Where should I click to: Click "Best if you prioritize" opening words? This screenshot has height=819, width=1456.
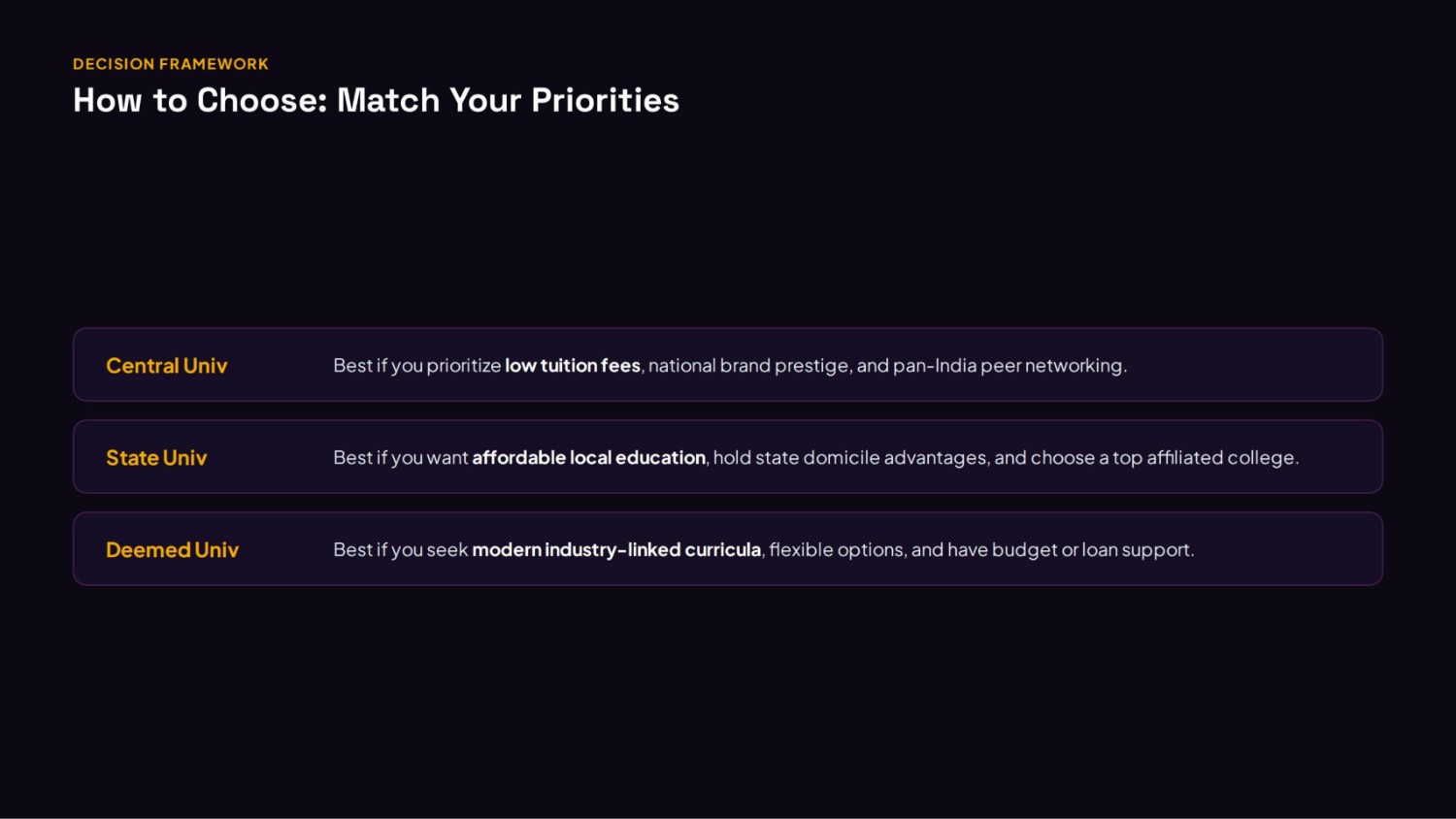(417, 366)
